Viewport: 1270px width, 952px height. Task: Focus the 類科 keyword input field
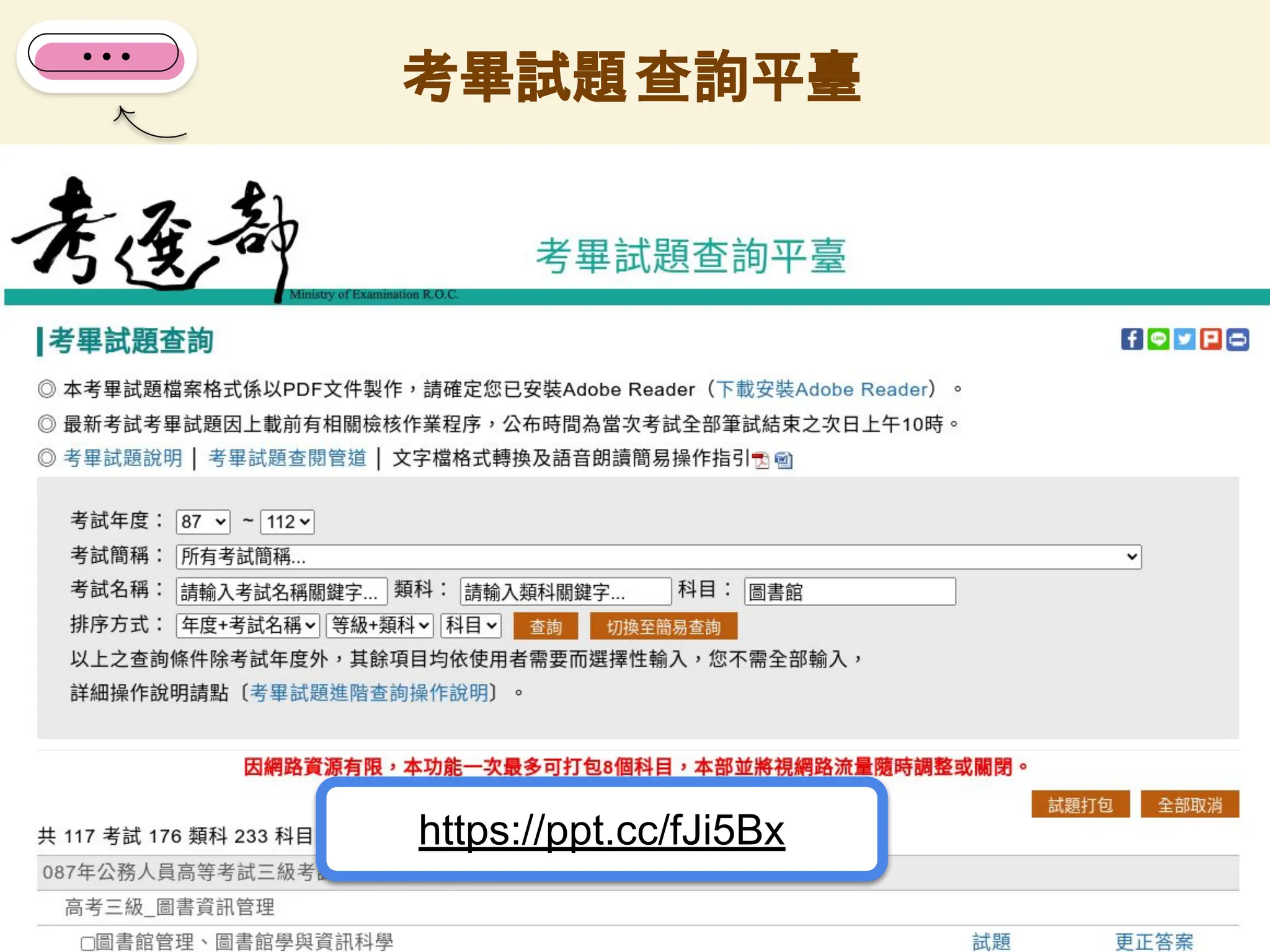point(566,592)
